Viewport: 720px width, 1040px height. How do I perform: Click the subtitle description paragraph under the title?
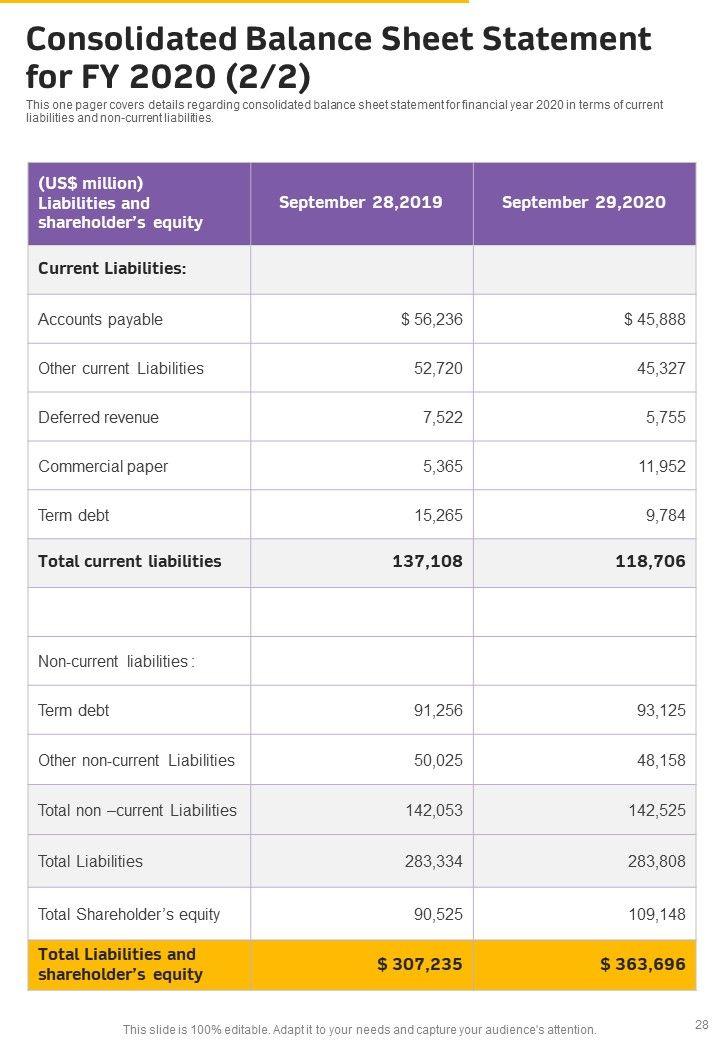coord(344,111)
